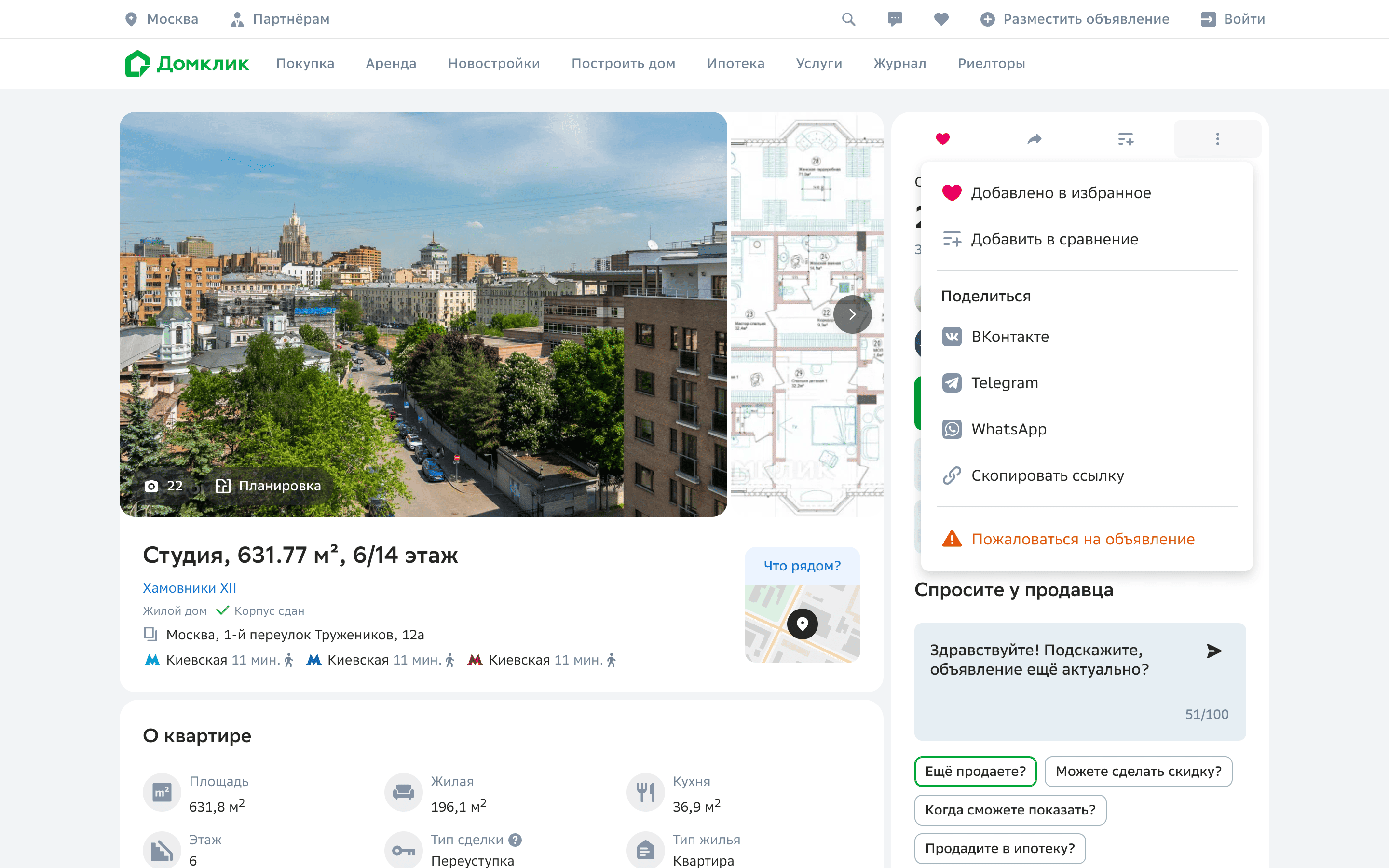Open the Услуги menu
Image resolution: width=1389 pixels, height=868 pixels.
click(x=819, y=63)
